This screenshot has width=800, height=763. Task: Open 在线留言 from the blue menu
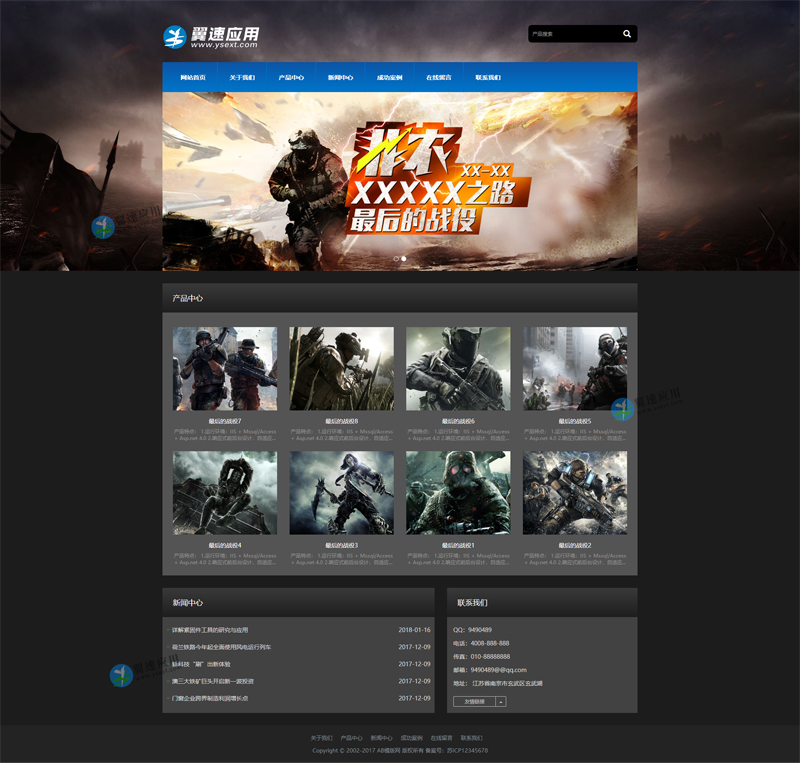pos(439,77)
